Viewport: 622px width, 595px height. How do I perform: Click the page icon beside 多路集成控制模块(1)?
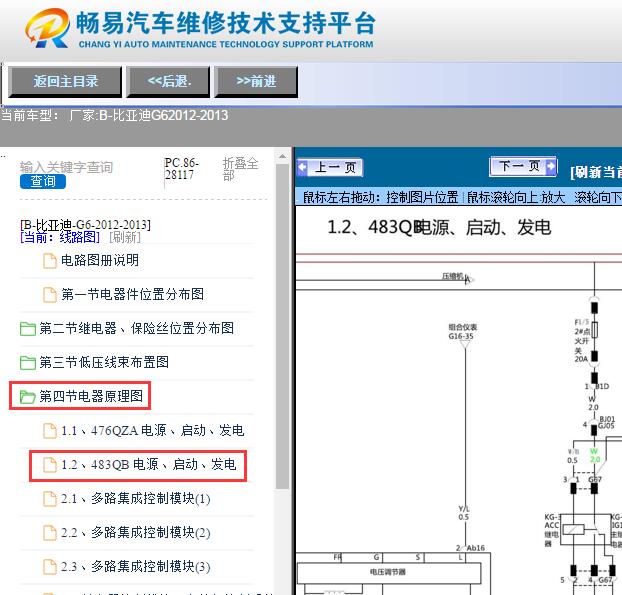point(50,499)
